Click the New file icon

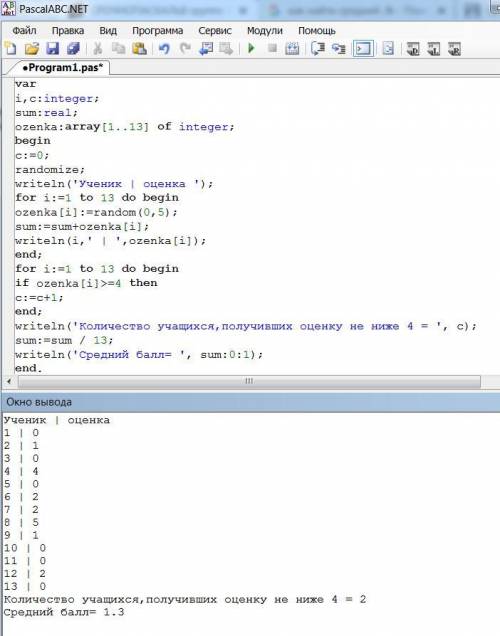(11, 49)
